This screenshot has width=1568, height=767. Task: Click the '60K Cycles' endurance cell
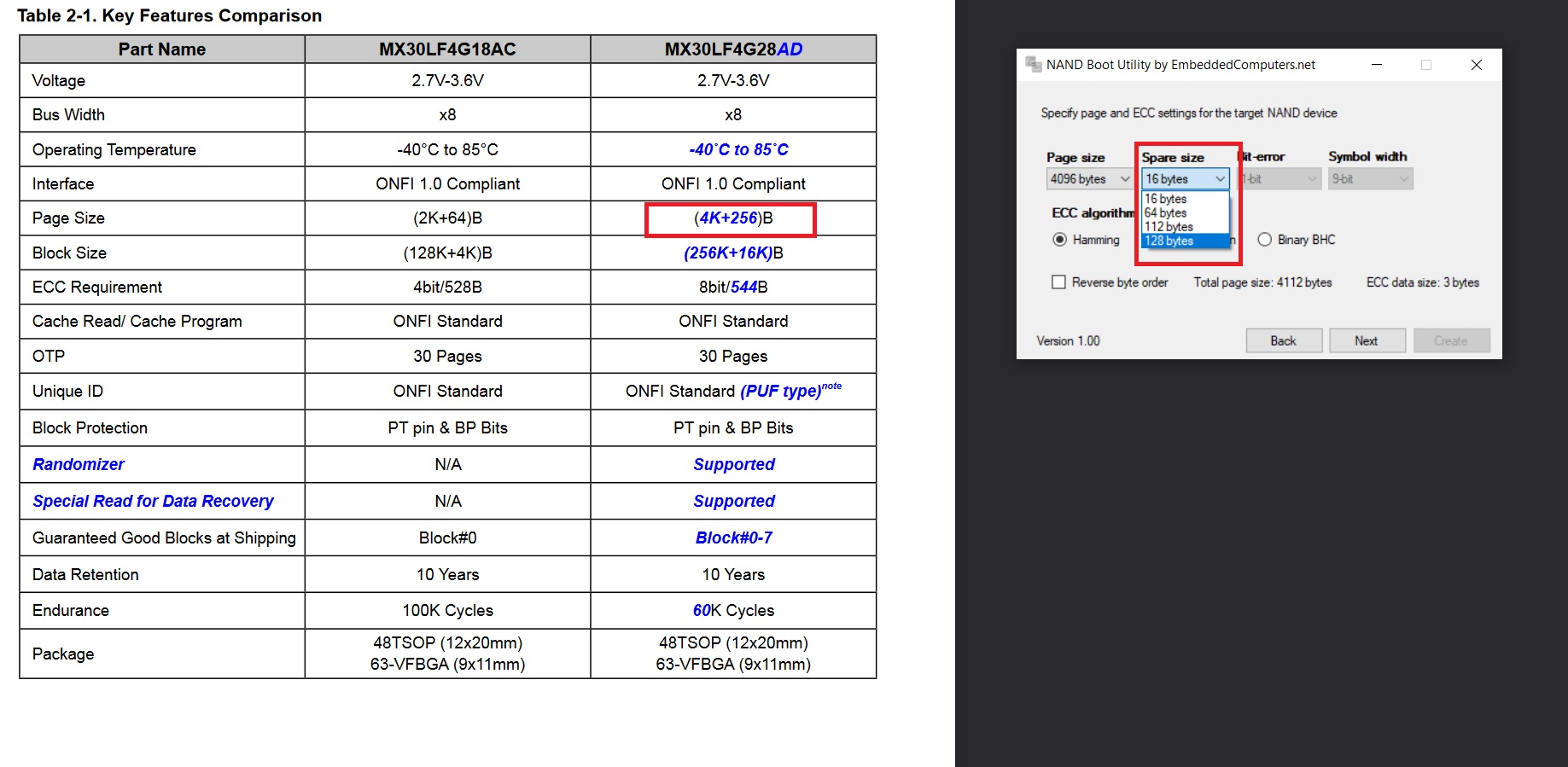[733, 611]
